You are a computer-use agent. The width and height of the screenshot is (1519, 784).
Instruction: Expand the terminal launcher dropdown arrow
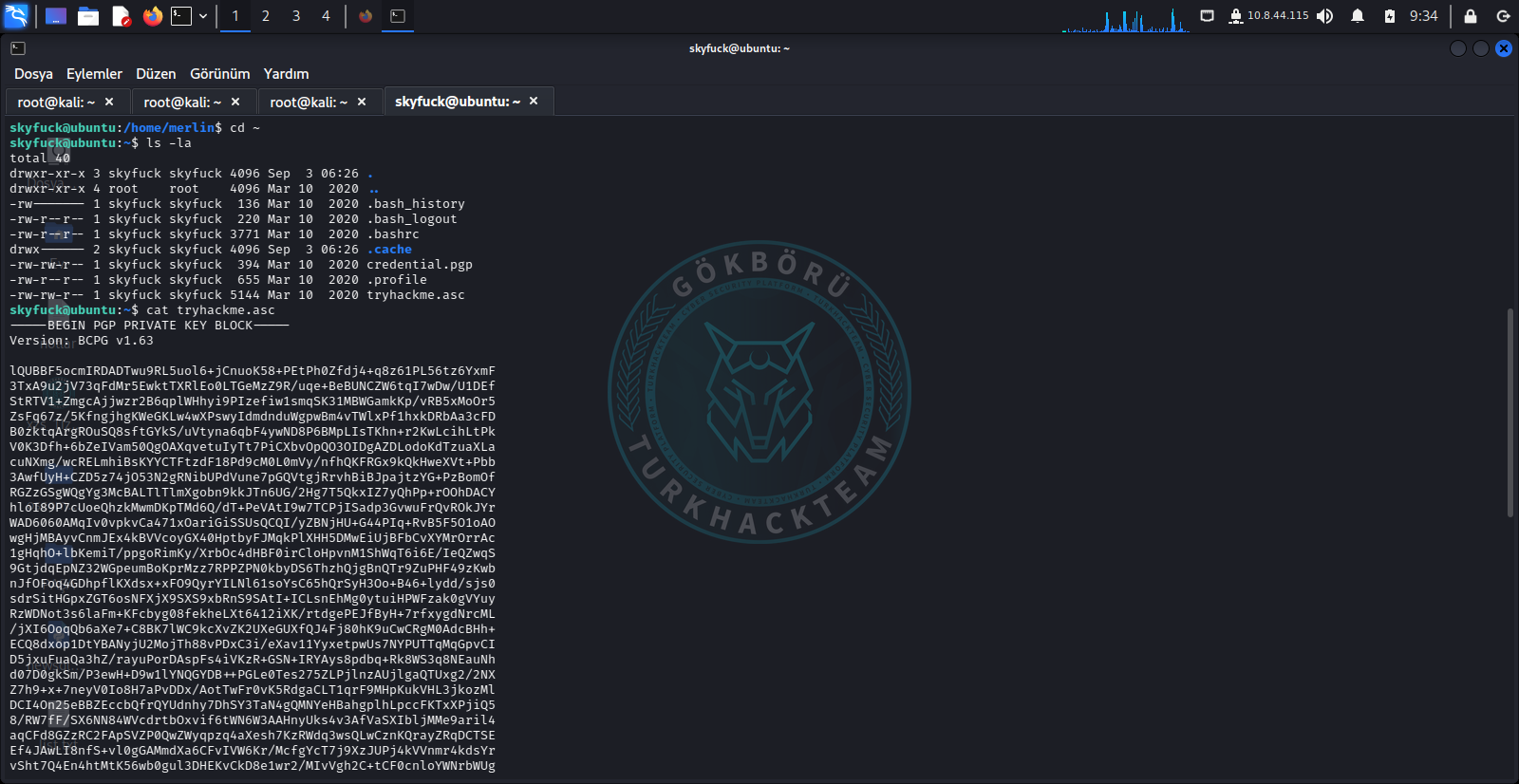203,16
